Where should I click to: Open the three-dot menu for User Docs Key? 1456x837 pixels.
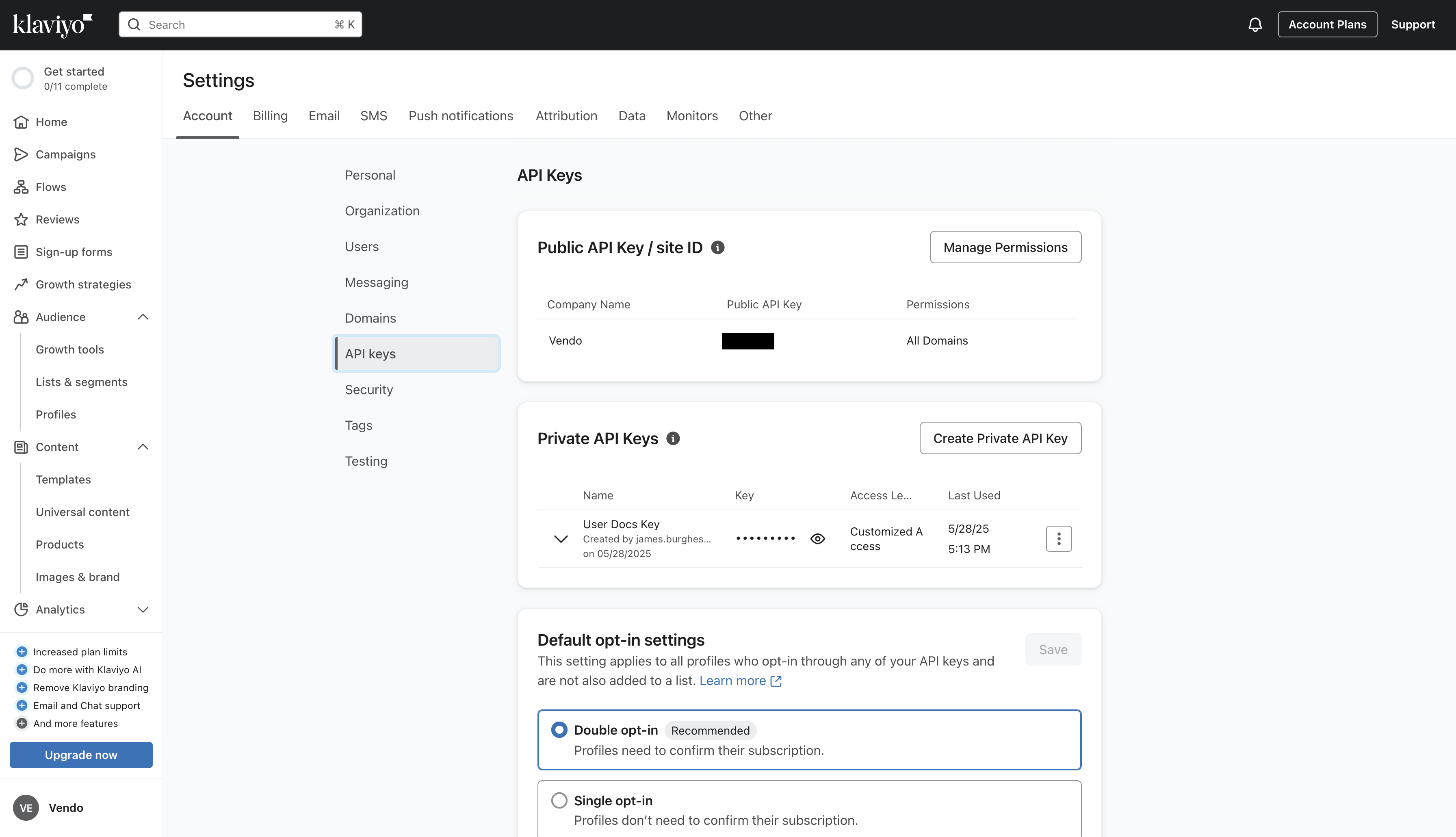[x=1058, y=539]
